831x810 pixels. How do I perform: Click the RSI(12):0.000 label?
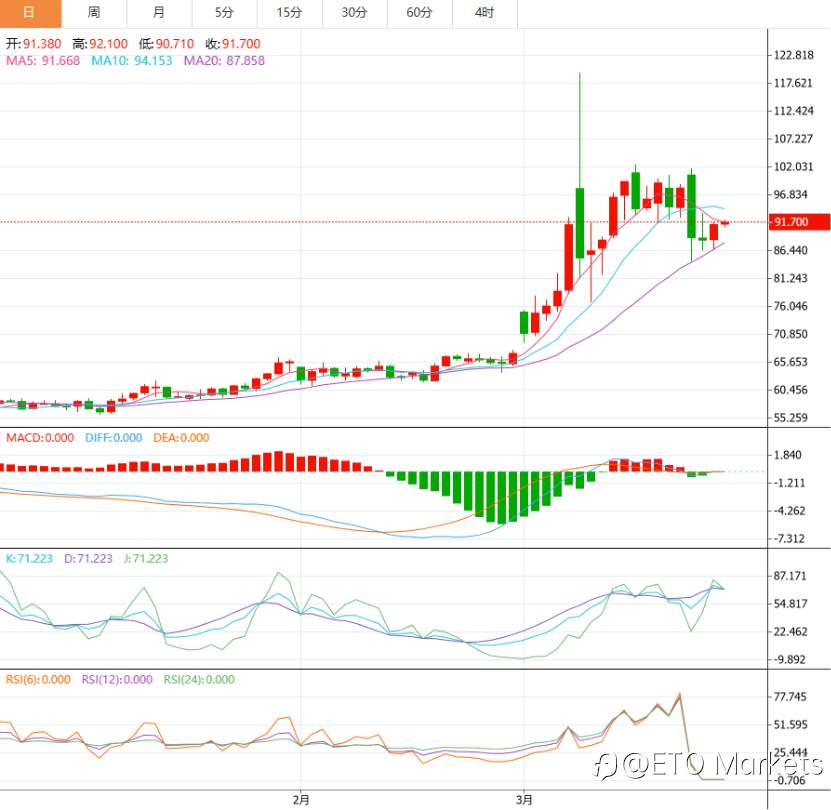117,680
